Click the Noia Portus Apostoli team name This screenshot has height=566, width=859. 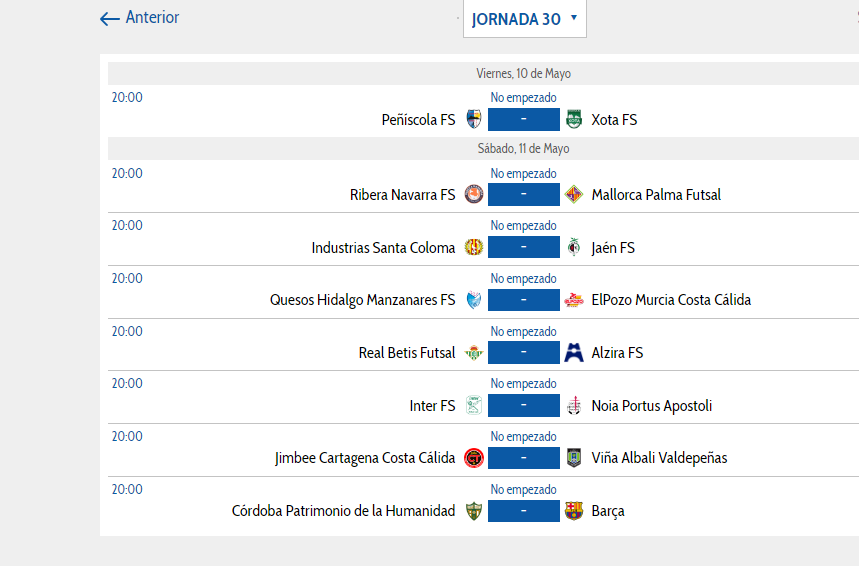click(652, 405)
